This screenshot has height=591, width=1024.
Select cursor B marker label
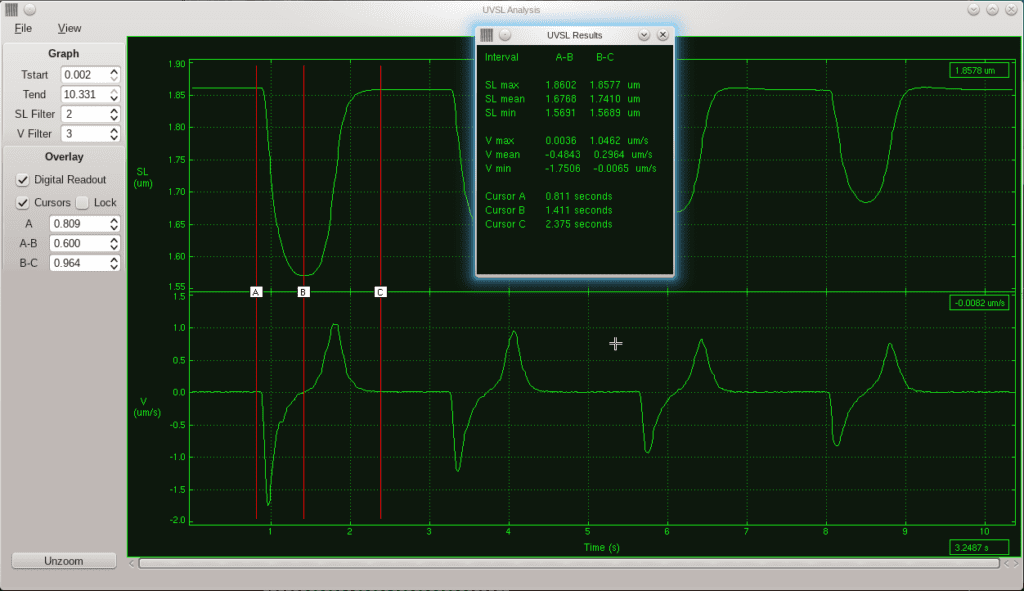[x=303, y=292]
